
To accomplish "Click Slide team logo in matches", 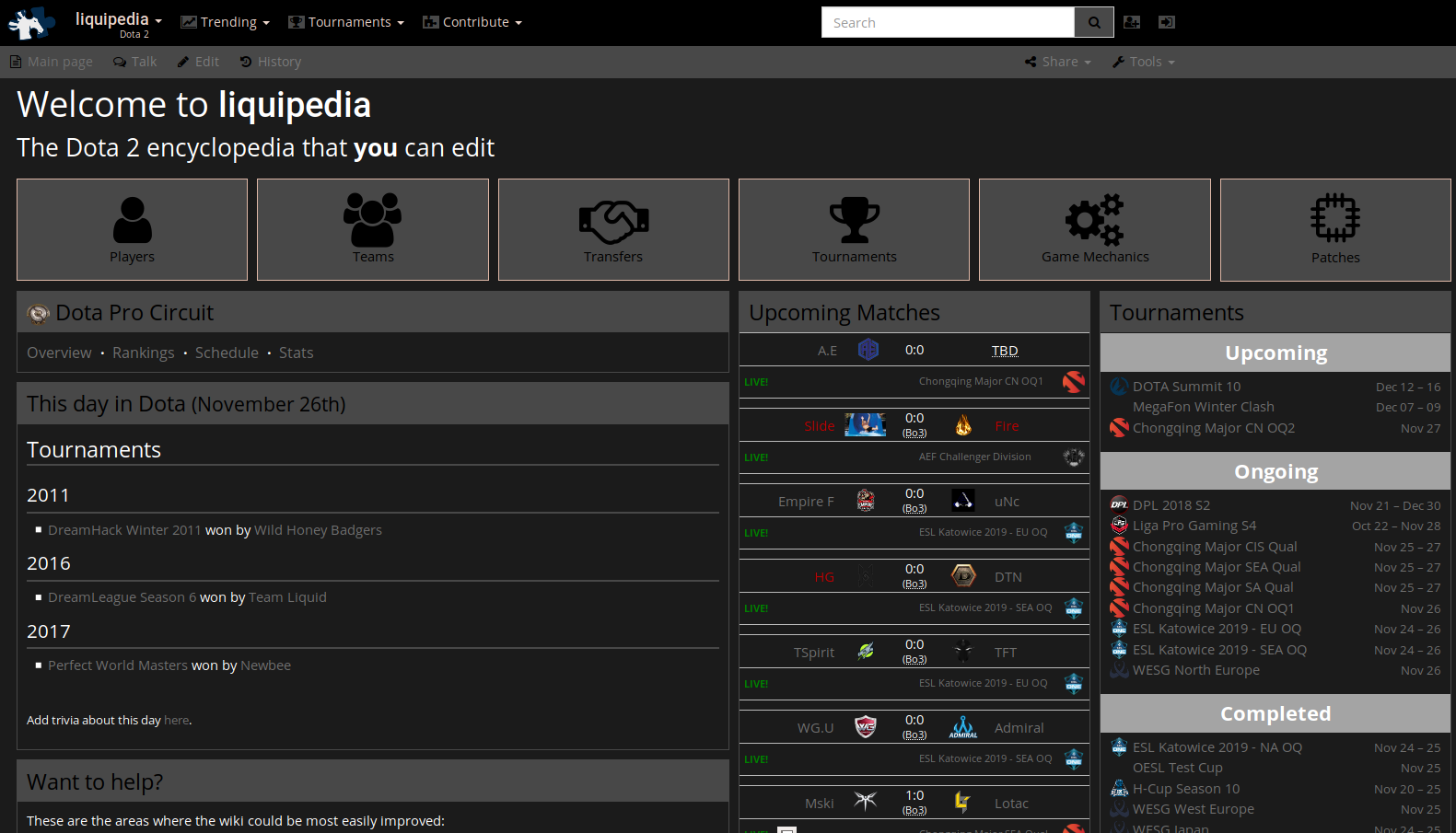I will [x=866, y=425].
